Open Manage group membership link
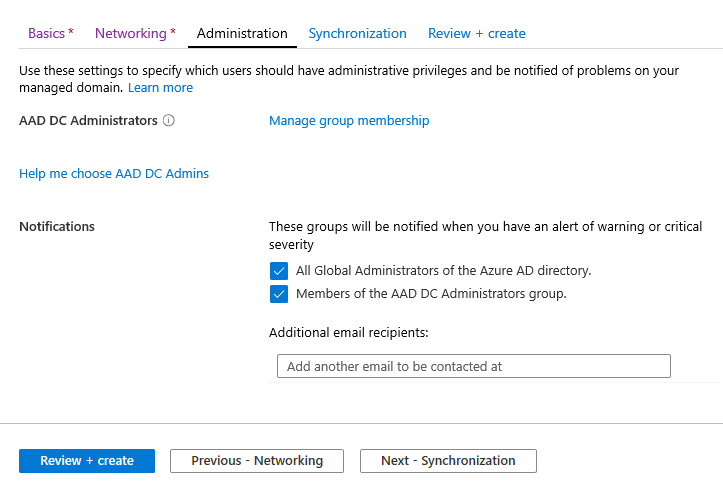 349,121
